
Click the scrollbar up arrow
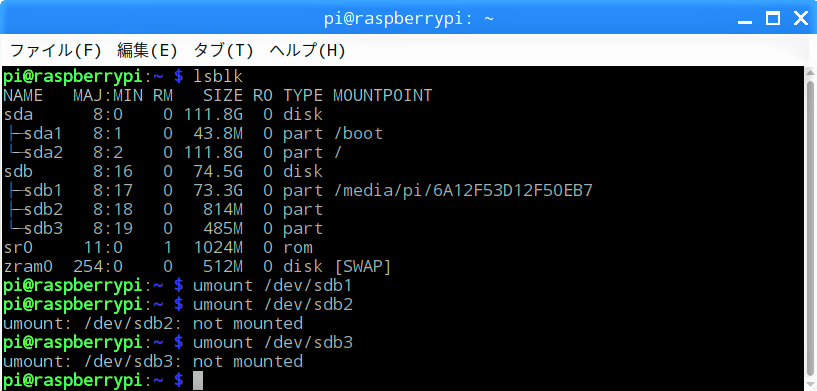[810, 72]
